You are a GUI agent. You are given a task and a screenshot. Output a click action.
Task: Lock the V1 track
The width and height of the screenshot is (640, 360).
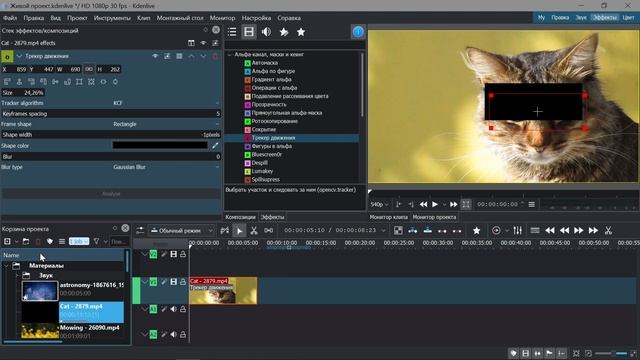tap(183, 282)
